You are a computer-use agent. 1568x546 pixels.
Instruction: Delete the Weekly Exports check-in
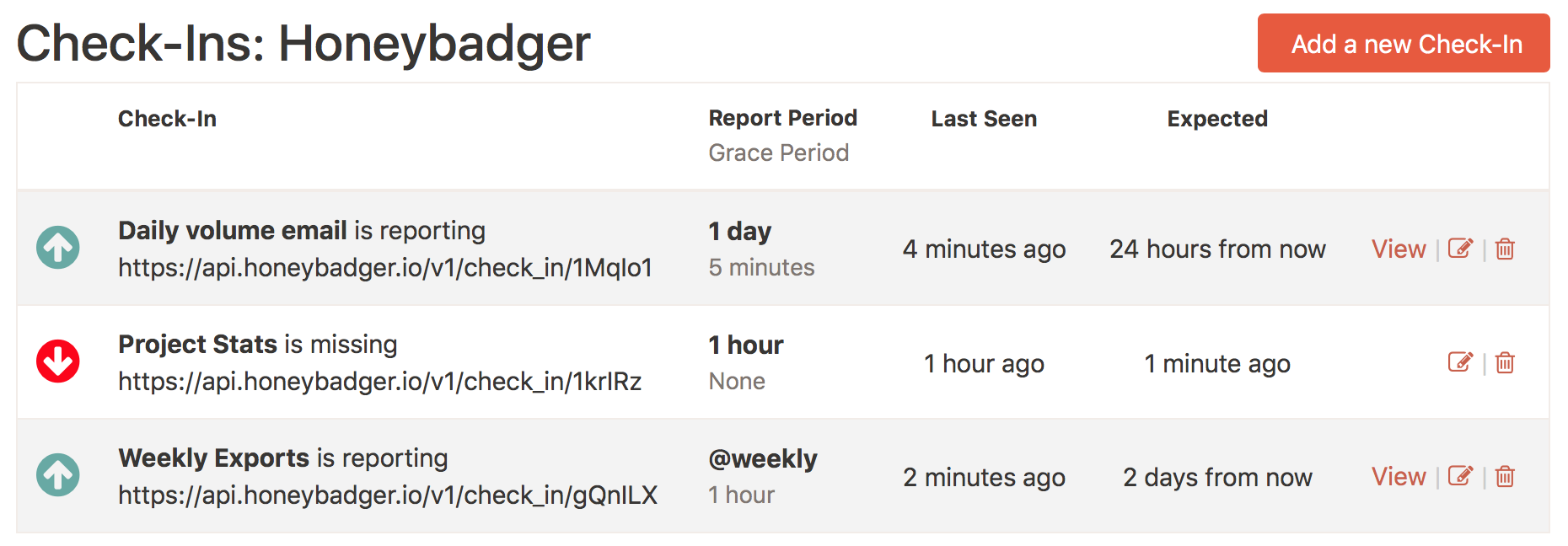click(x=1506, y=476)
